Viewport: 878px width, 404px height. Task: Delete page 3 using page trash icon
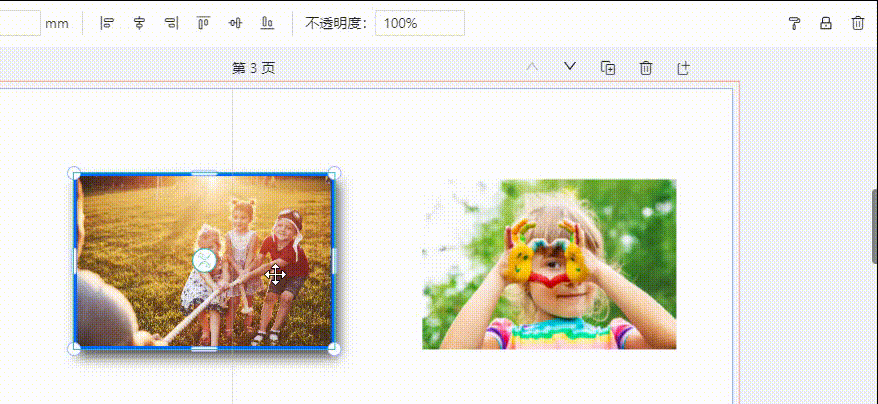(x=646, y=68)
